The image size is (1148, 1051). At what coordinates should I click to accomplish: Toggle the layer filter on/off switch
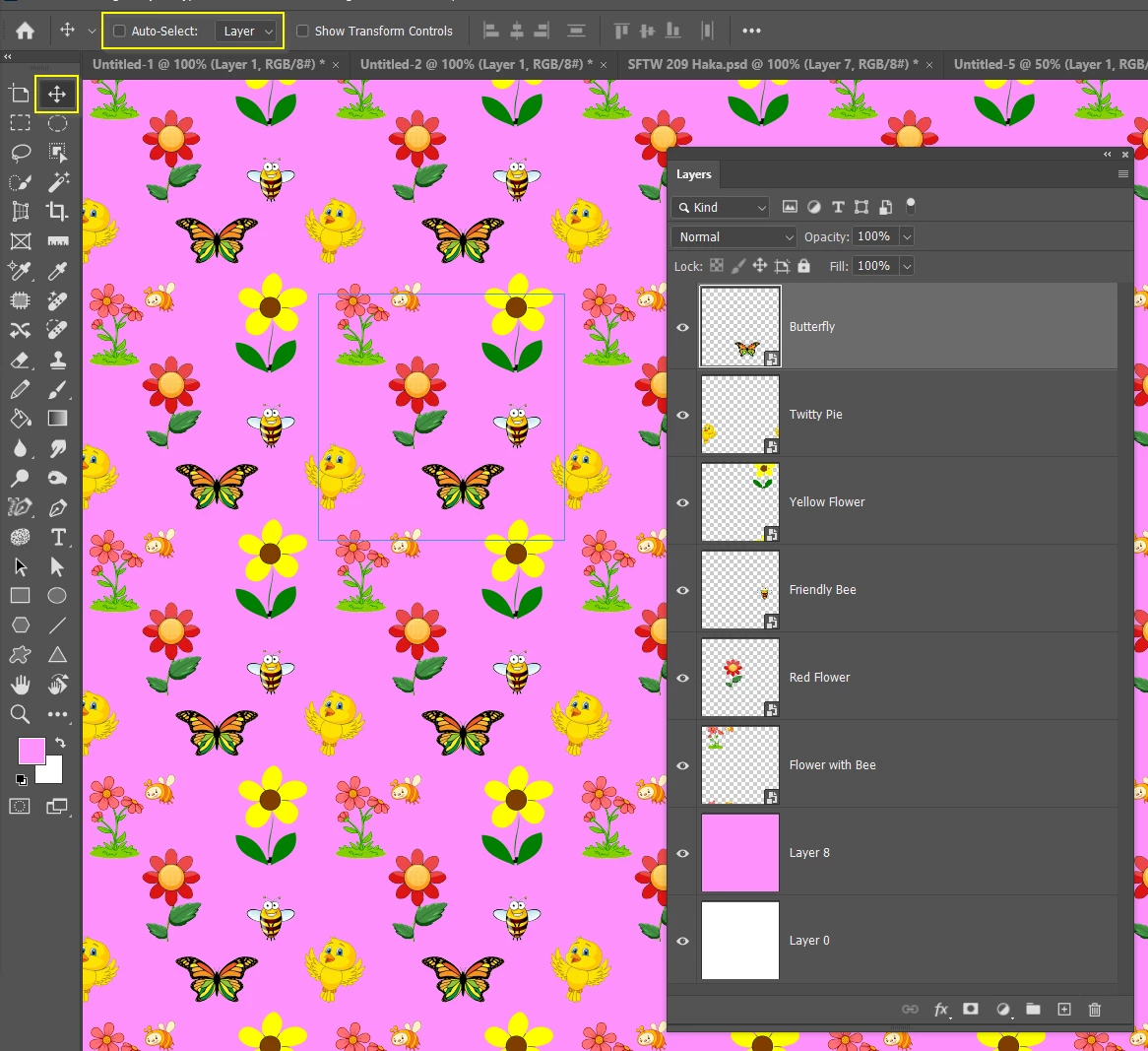point(911,206)
